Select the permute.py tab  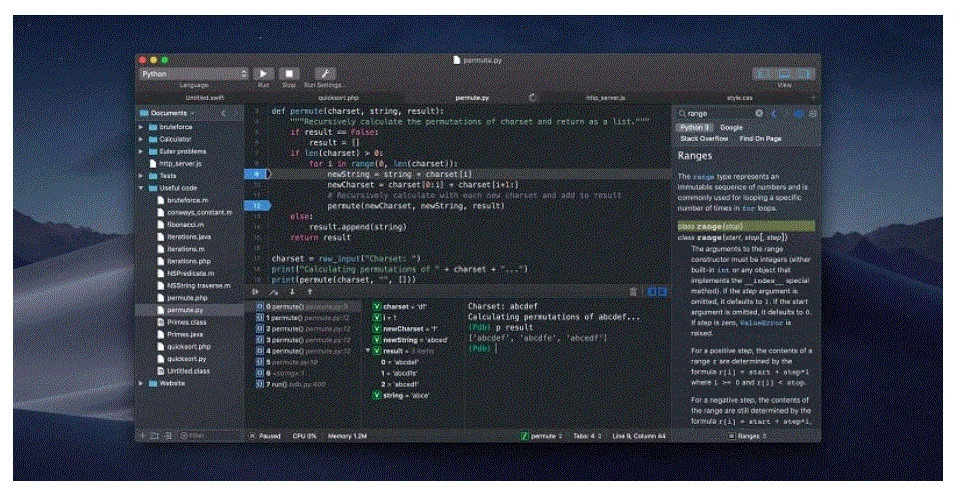(472, 98)
